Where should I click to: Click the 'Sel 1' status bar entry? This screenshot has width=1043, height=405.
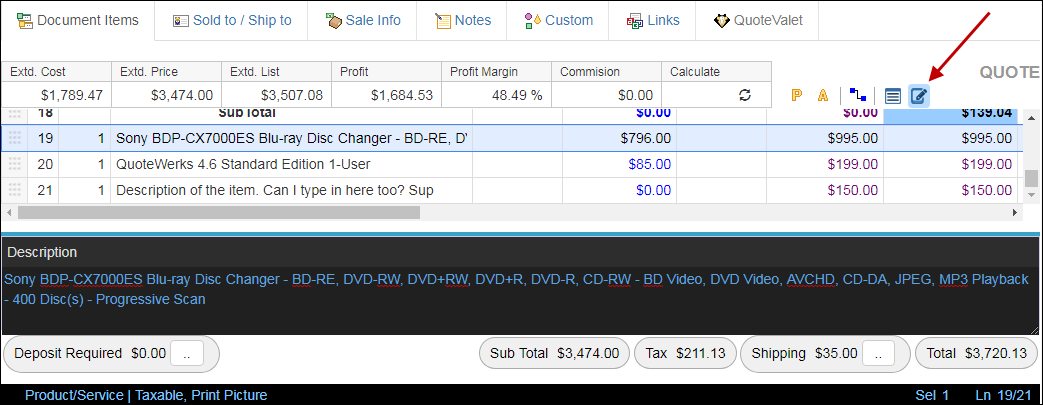[x=933, y=395]
